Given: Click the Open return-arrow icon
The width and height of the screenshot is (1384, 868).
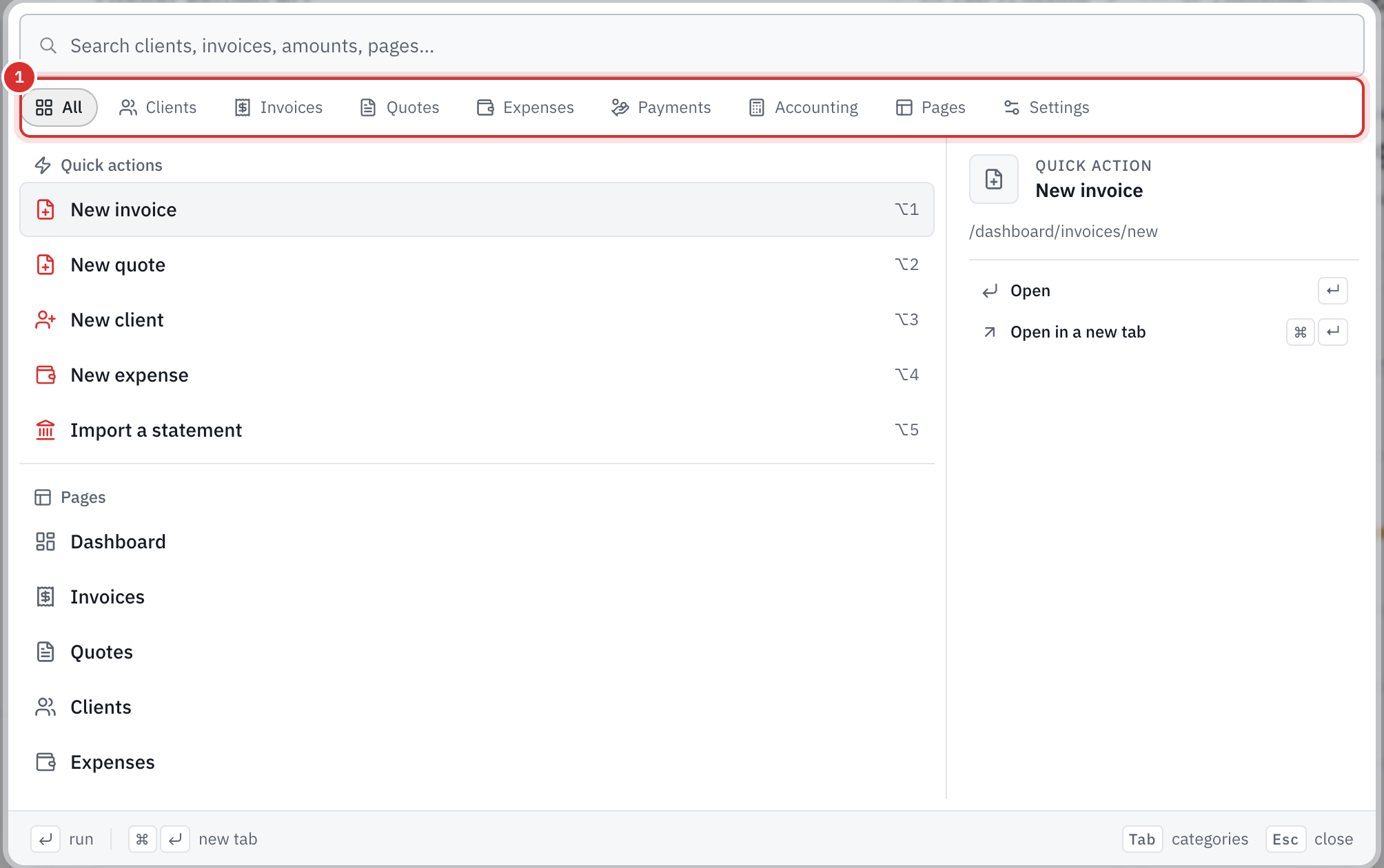Looking at the screenshot, I should pyautogui.click(x=990, y=291).
